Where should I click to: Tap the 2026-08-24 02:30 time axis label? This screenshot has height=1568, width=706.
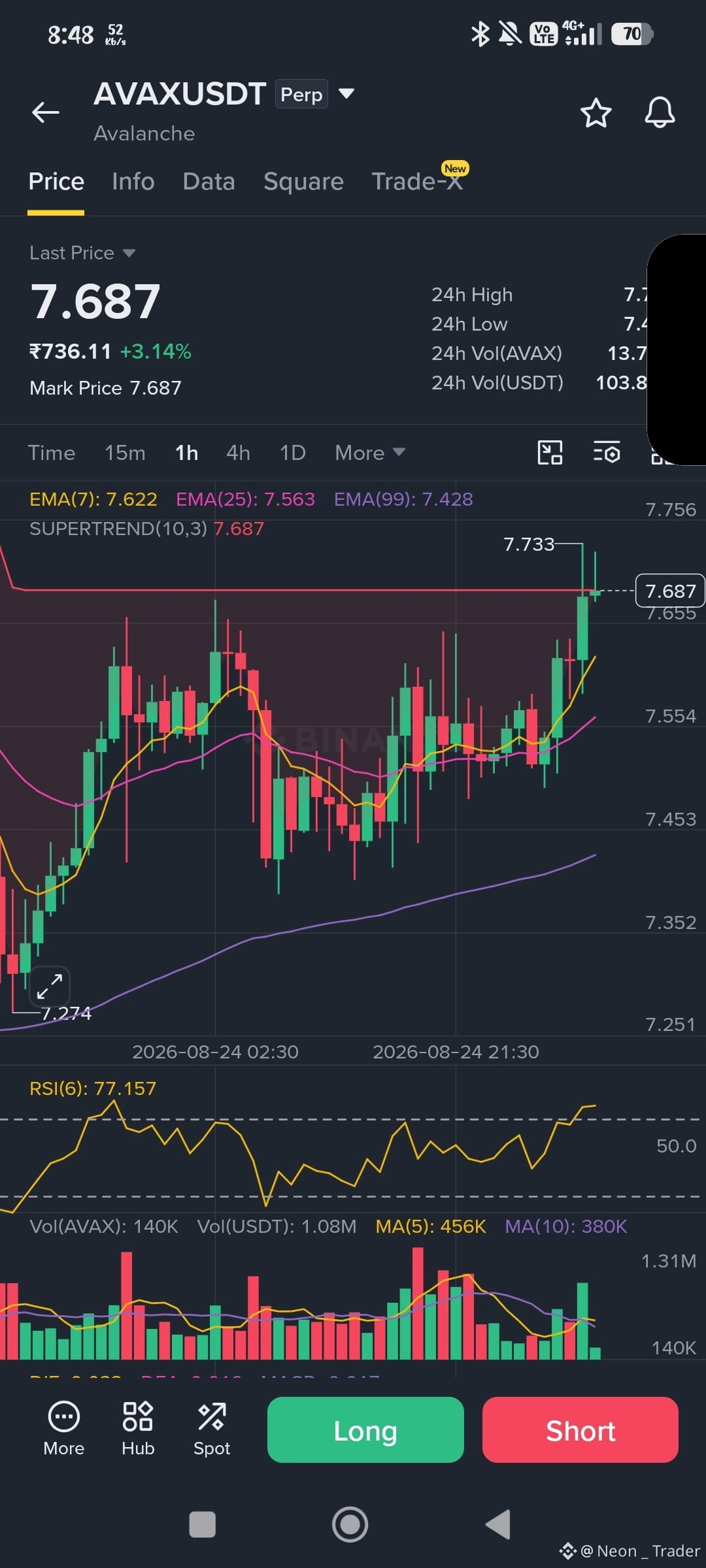(215, 1052)
